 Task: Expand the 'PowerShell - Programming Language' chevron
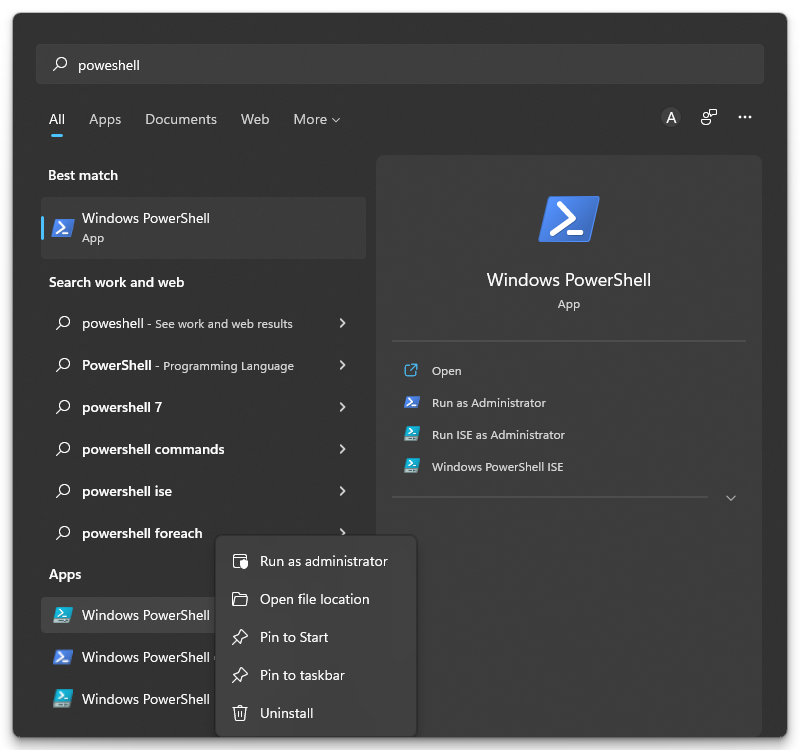pos(342,365)
